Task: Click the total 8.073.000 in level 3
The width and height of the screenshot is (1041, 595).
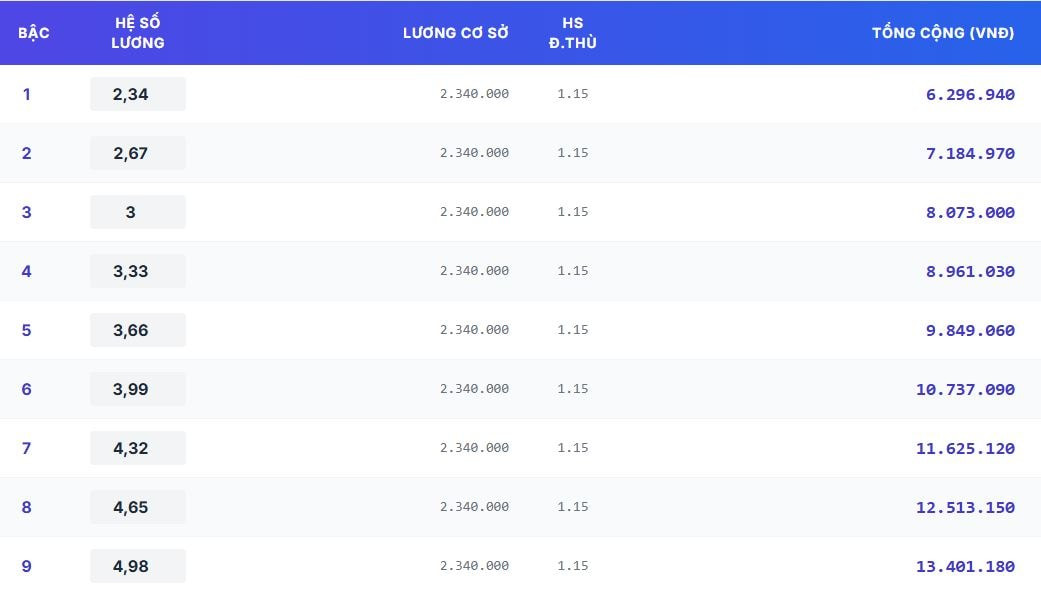Action: click(x=969, y=213)
